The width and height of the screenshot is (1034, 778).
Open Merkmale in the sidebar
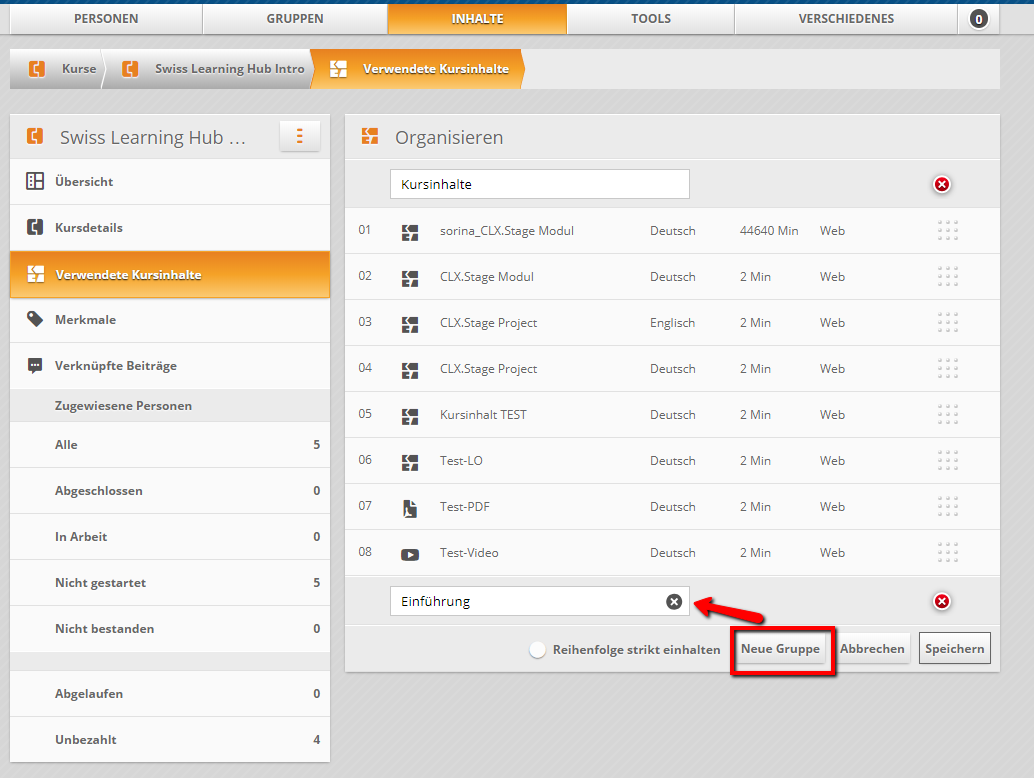pos(85,320)
